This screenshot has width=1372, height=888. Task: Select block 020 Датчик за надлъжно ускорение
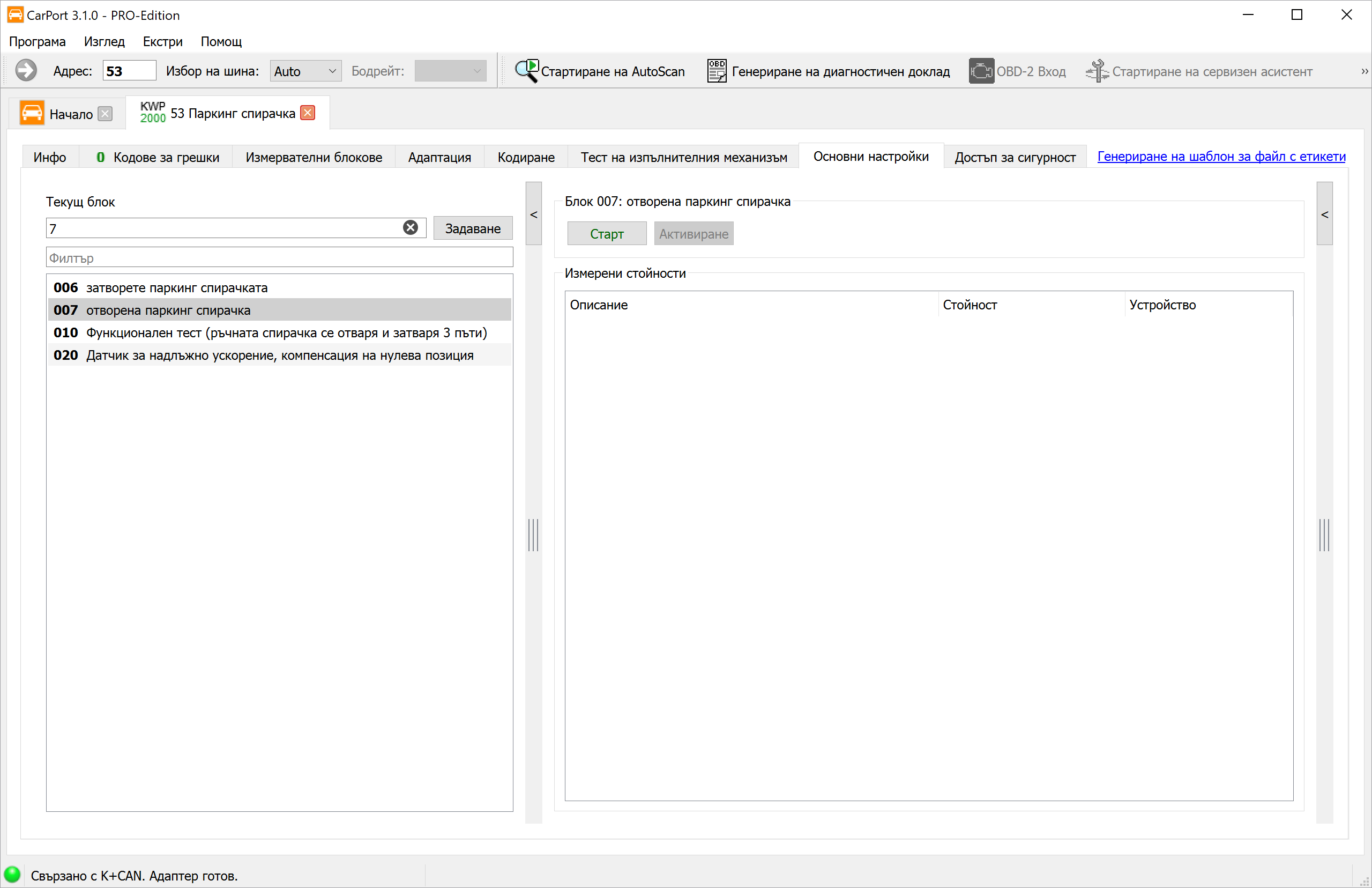(x=279, y=354)
